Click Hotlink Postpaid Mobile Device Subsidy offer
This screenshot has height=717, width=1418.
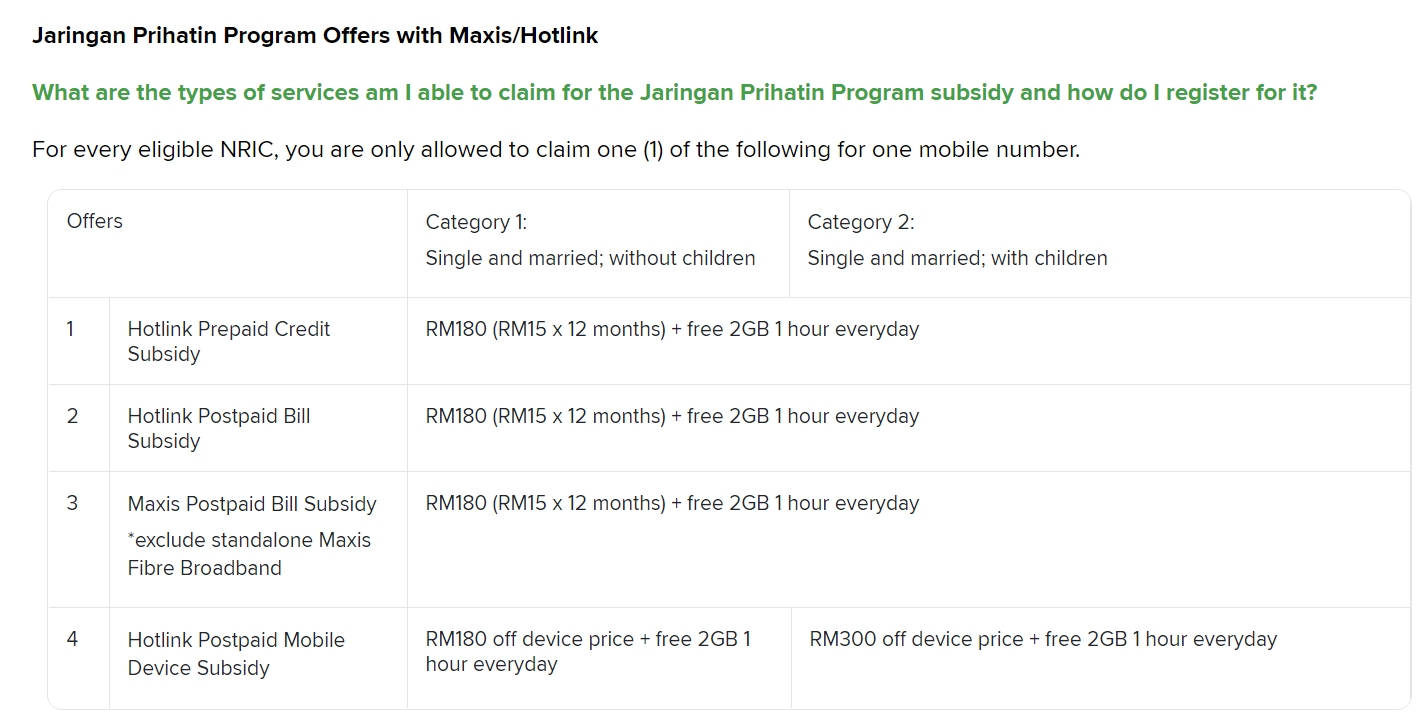point(236,654)
